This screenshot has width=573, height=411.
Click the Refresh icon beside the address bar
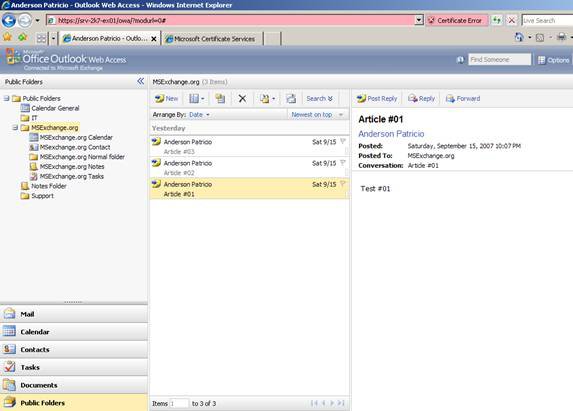pyautogui.click(x=496, y=20)
